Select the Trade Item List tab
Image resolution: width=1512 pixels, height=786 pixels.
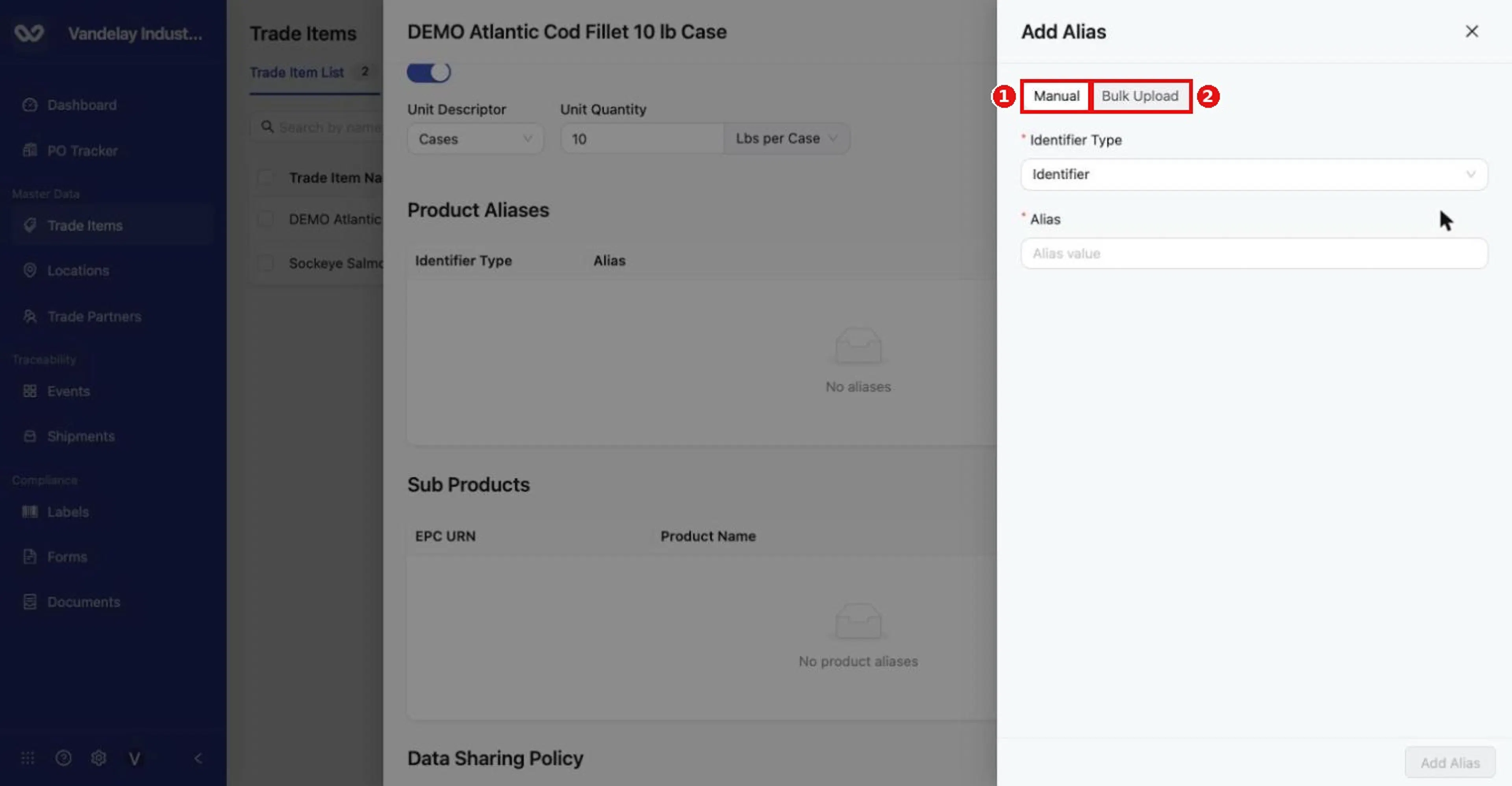pos(296,72)
